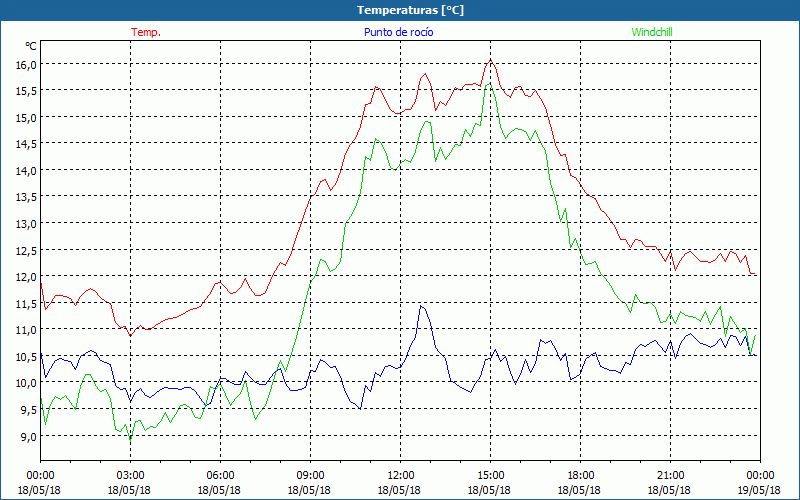Click the 13,0 value on the y-axis
Screen dimensions: 800x500
click(26, 223)
